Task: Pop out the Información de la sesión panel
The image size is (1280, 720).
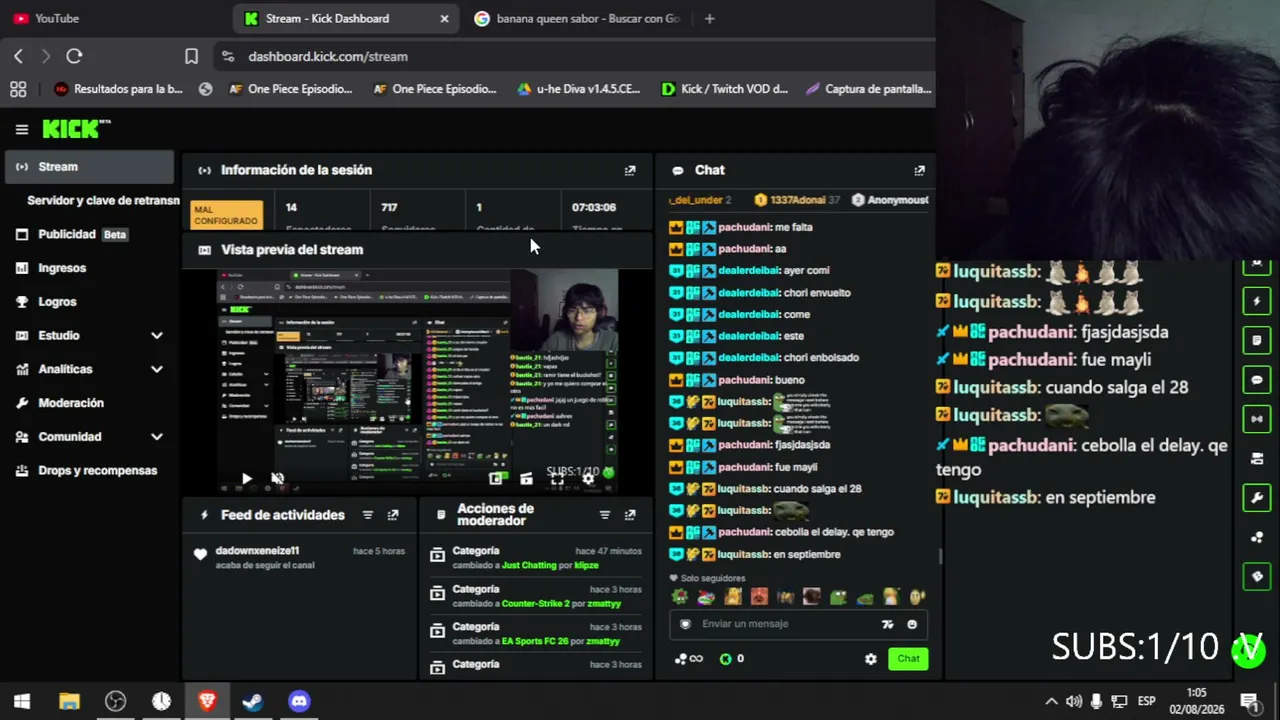Action: point(630,171)
